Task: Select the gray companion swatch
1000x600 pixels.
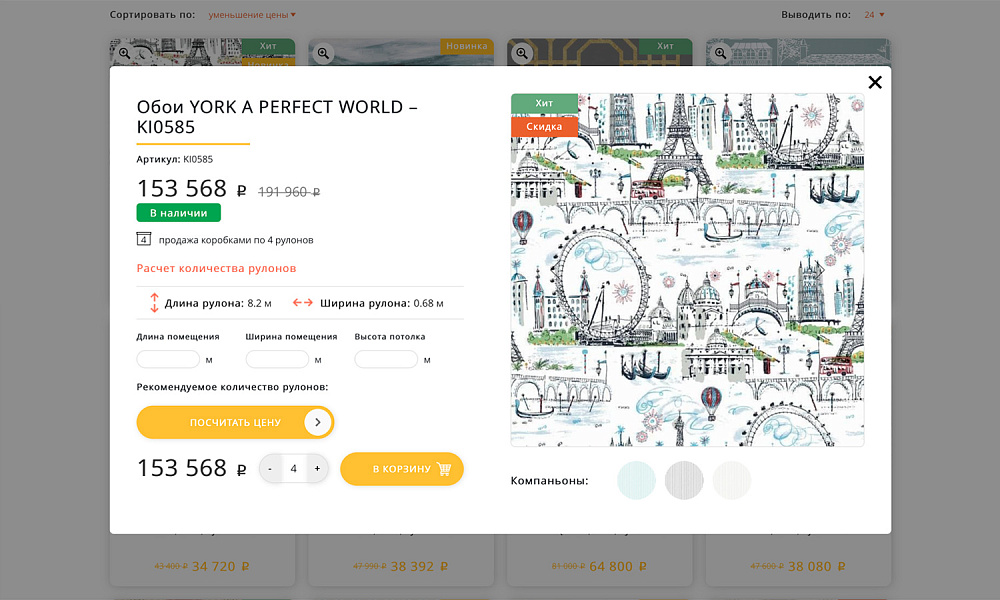Action: [x=684, y=480]
